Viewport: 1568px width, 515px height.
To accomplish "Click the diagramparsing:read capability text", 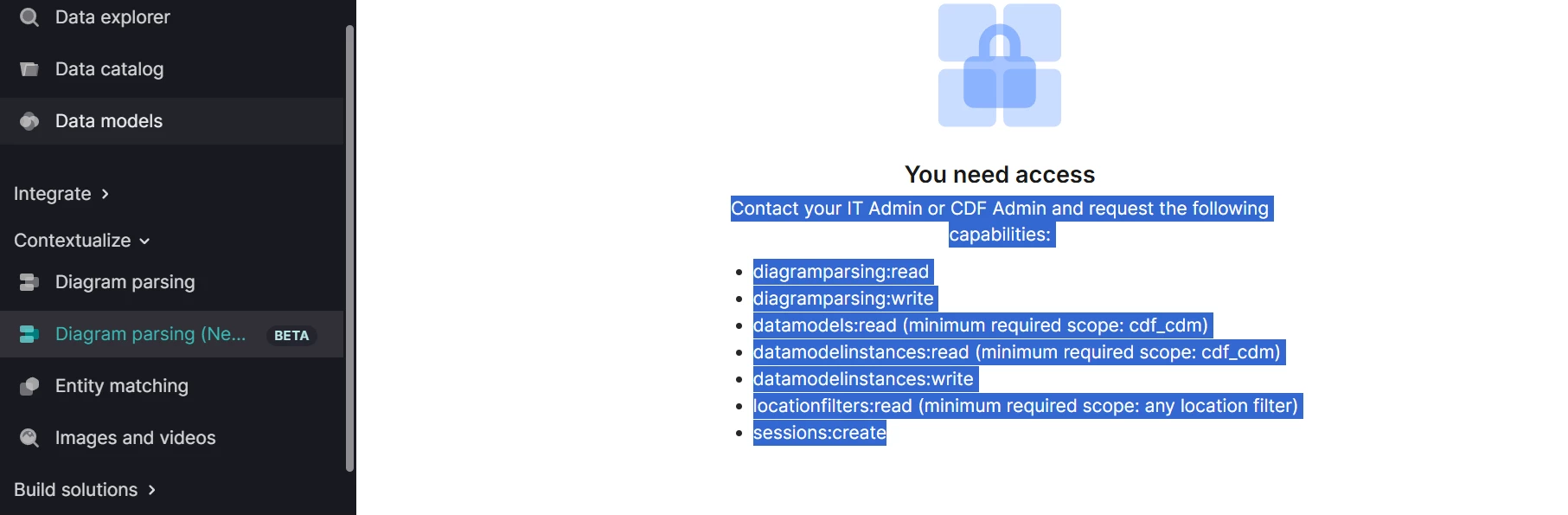I will coord(841,272).
